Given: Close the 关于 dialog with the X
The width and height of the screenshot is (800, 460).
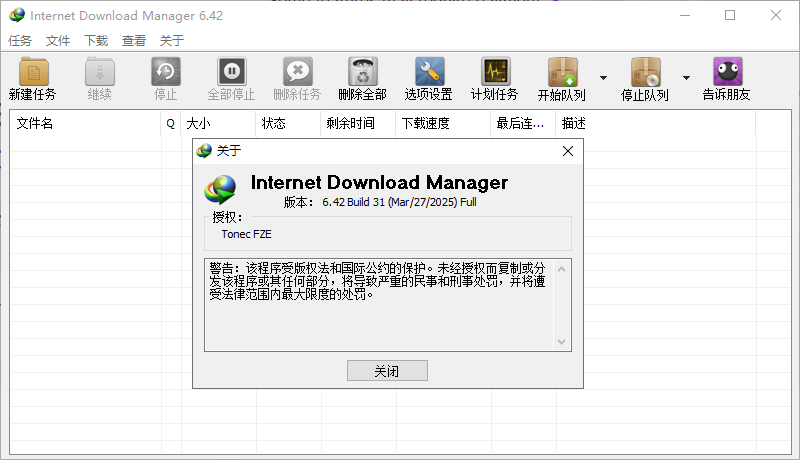Looking at the screenshot, I should (568, 151).
